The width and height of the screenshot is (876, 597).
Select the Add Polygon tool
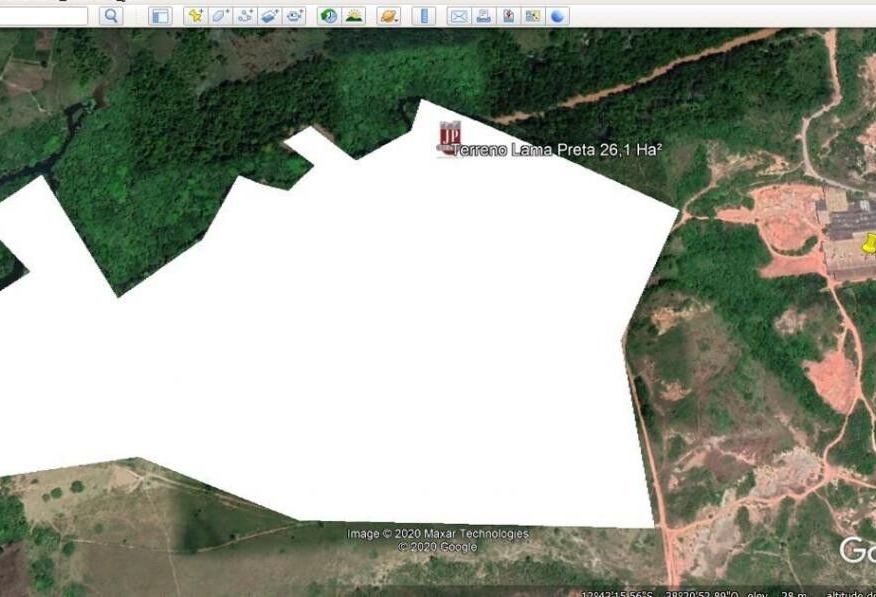coord(220,16)
